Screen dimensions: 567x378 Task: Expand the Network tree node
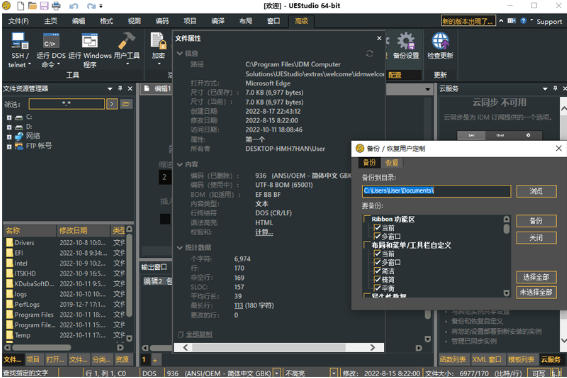pos(9,137)
